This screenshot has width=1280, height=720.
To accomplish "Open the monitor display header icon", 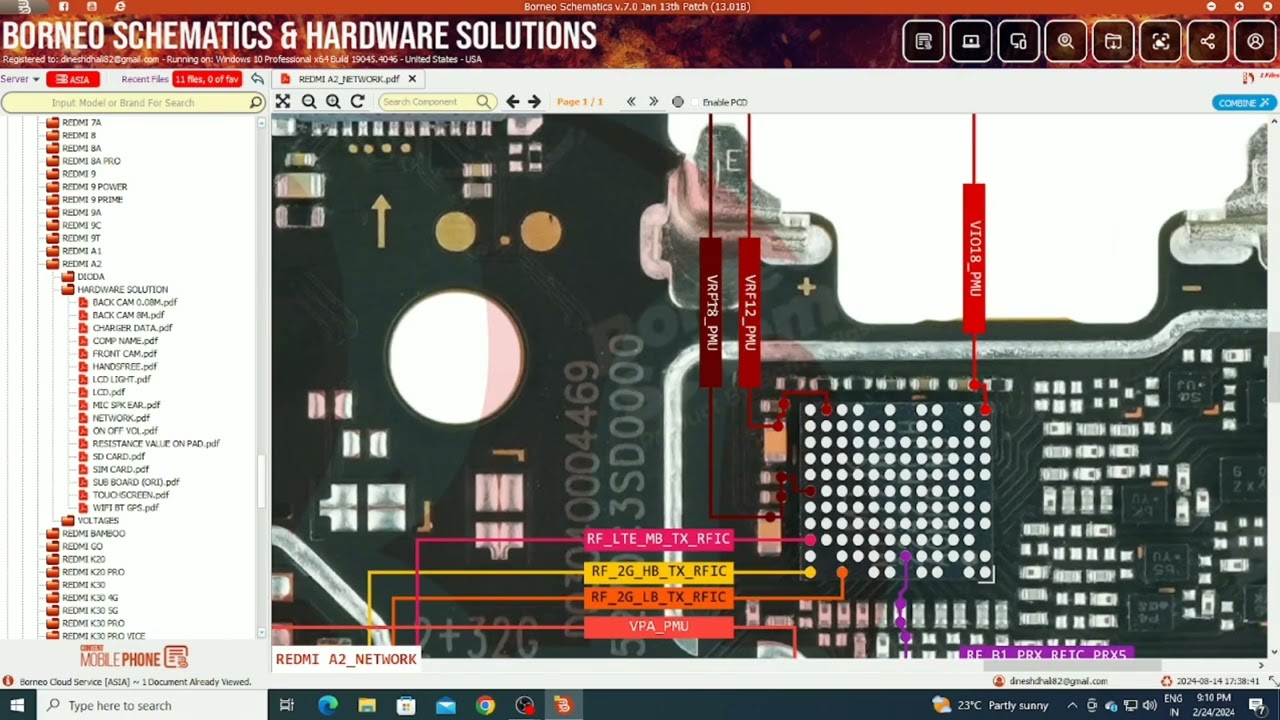I will click(x=971, y=41).
